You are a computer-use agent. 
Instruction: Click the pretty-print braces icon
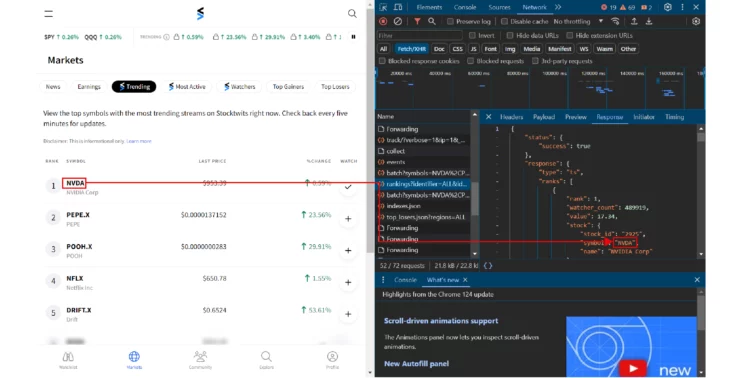click(x=488, y=266)
